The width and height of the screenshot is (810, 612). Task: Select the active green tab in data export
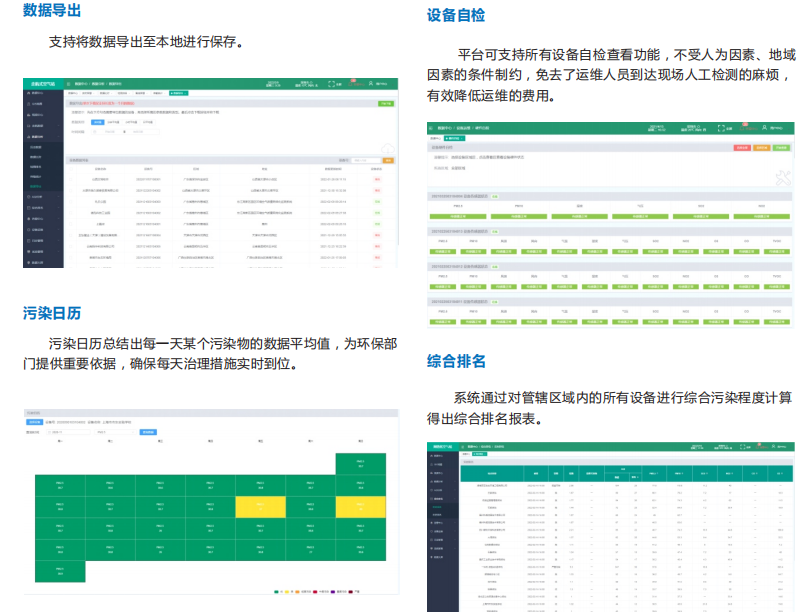(x=180, y=93)
